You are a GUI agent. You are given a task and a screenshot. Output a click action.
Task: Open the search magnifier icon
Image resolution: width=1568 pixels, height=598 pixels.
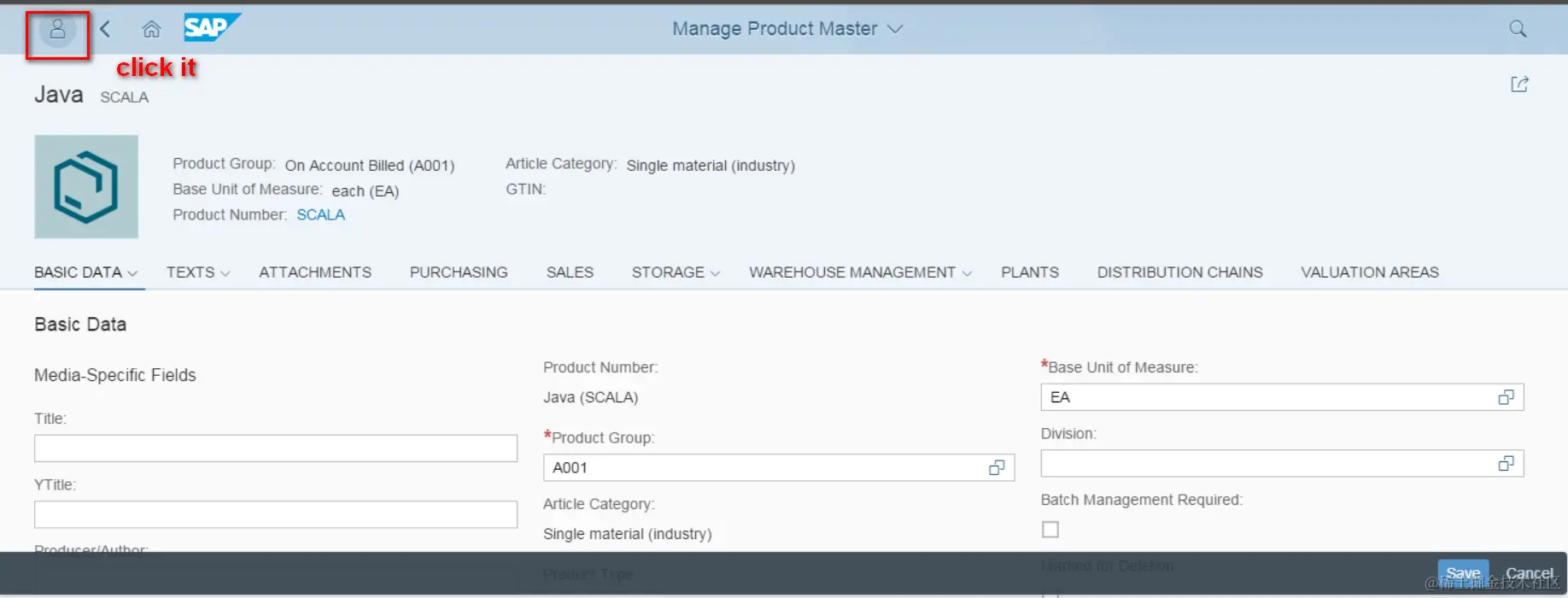(1518, 29)
